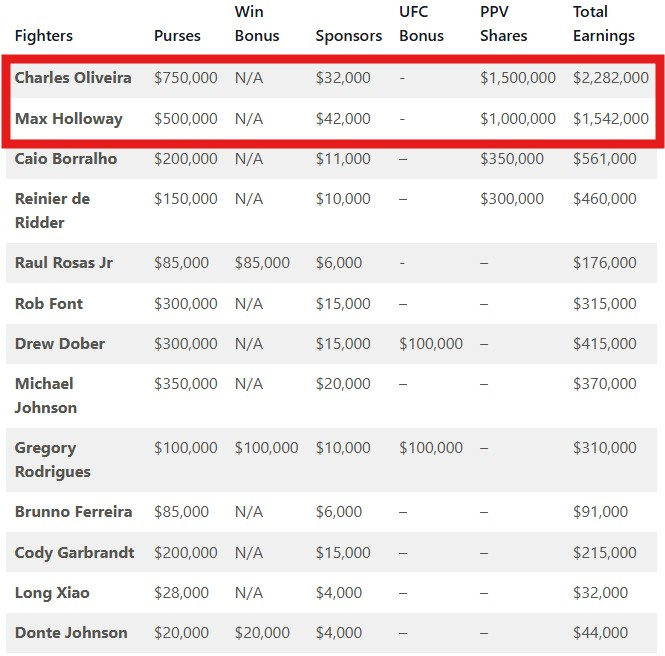Click Charles Oliveira's $2,282,000 total earnings
This screenshot has width=665, height=656.
click(610, 78)
